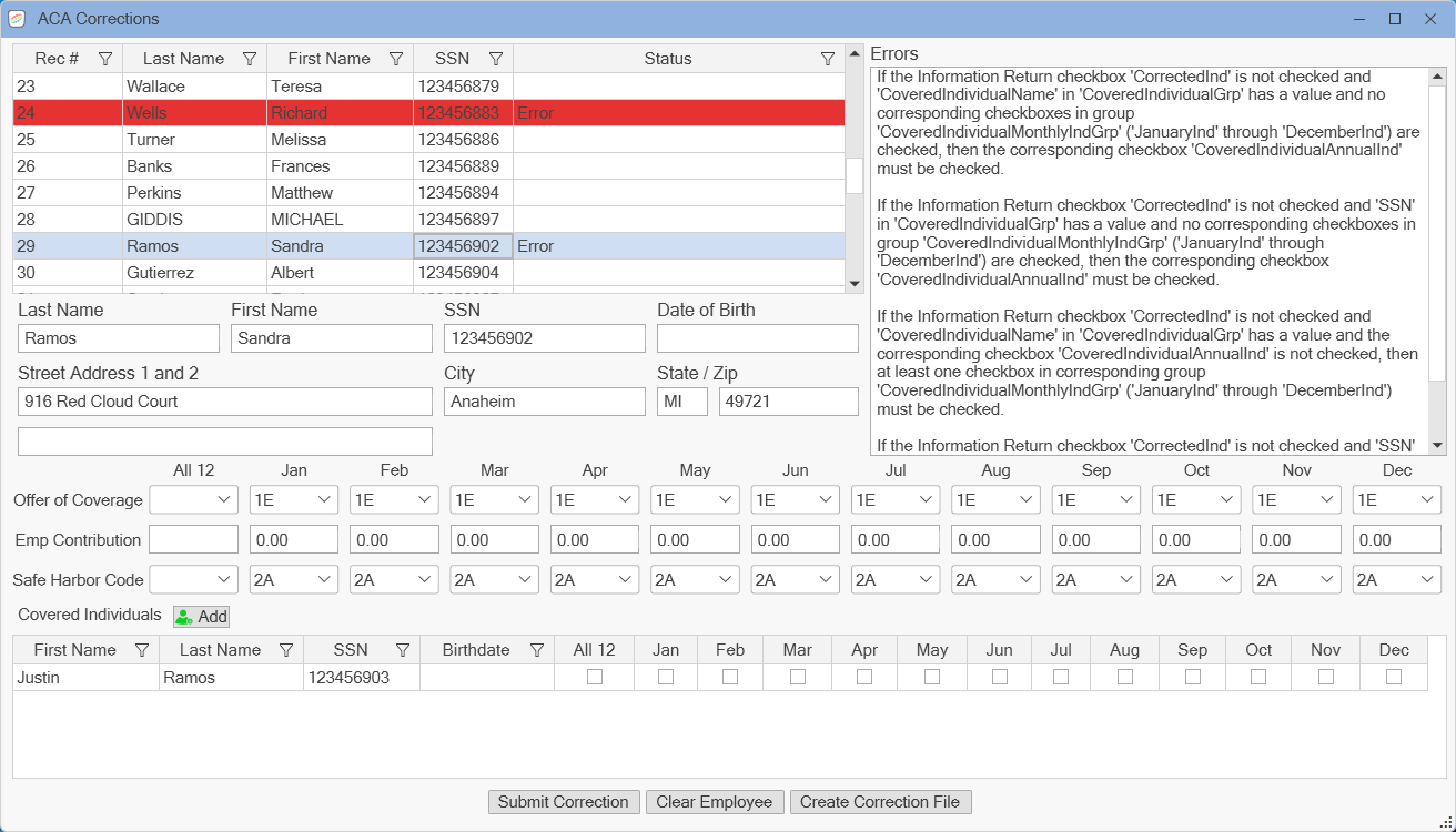Check Jul box for Justin Ramos

tap(1060, 677)
